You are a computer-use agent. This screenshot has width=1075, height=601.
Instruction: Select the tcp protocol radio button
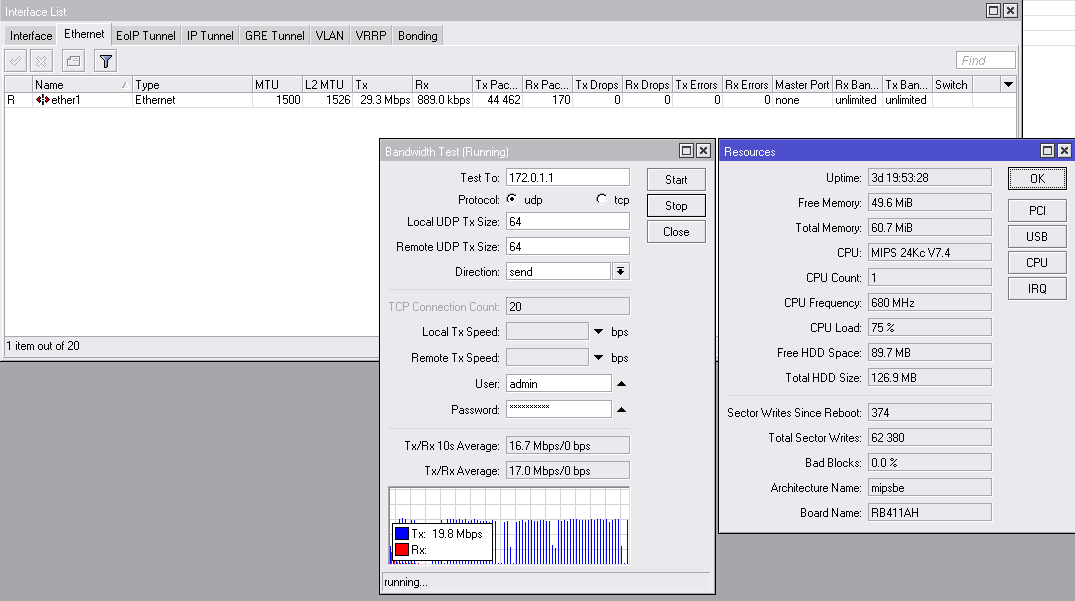tap(601, 199)
